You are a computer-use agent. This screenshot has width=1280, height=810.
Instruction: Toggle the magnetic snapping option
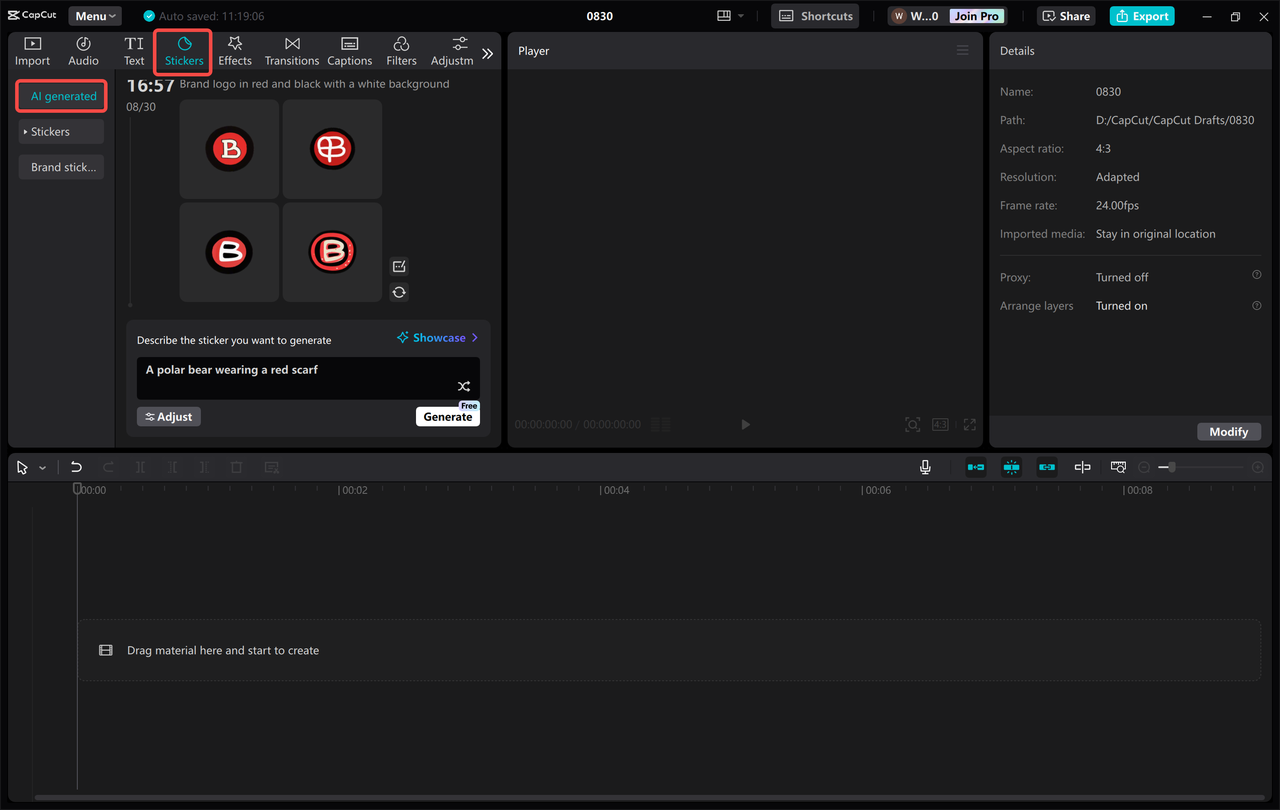(1011, 466)
